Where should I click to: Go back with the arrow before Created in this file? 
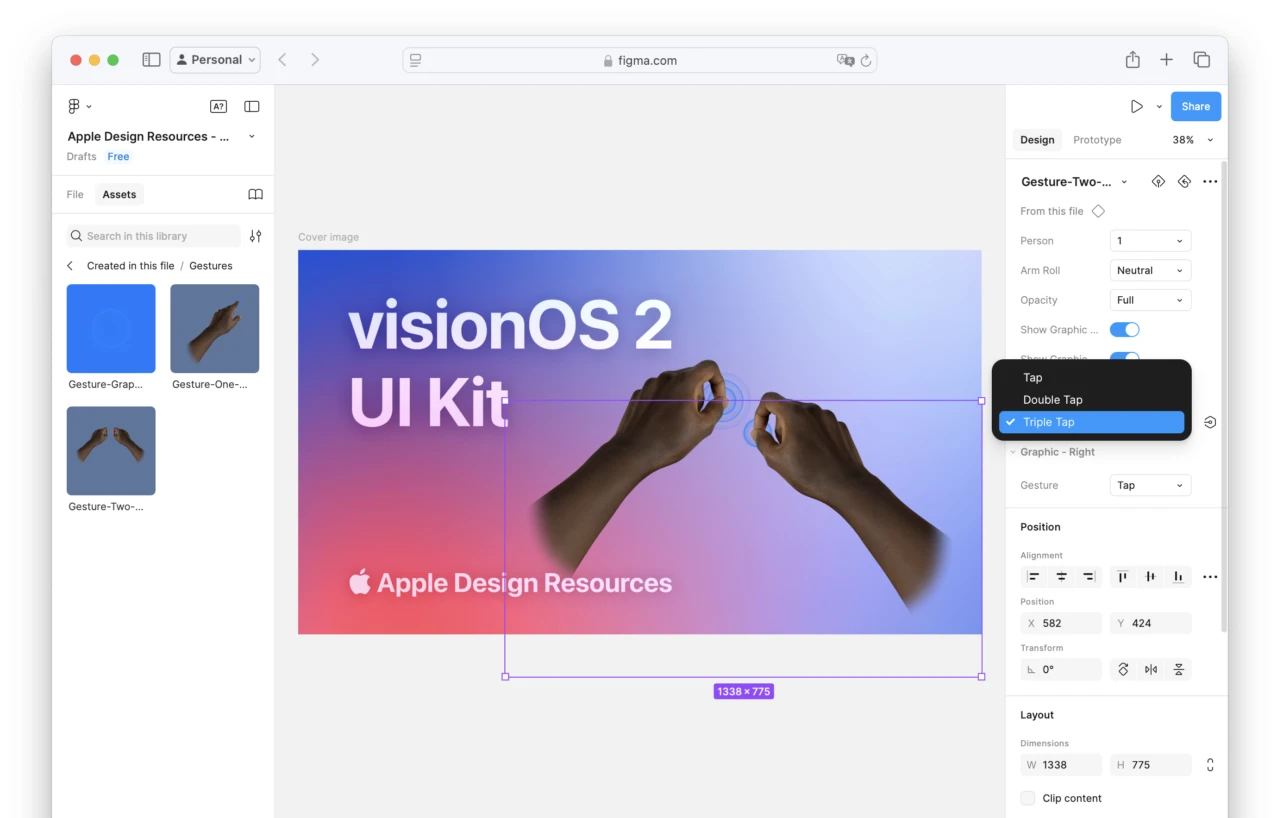(x=70, y=266)
